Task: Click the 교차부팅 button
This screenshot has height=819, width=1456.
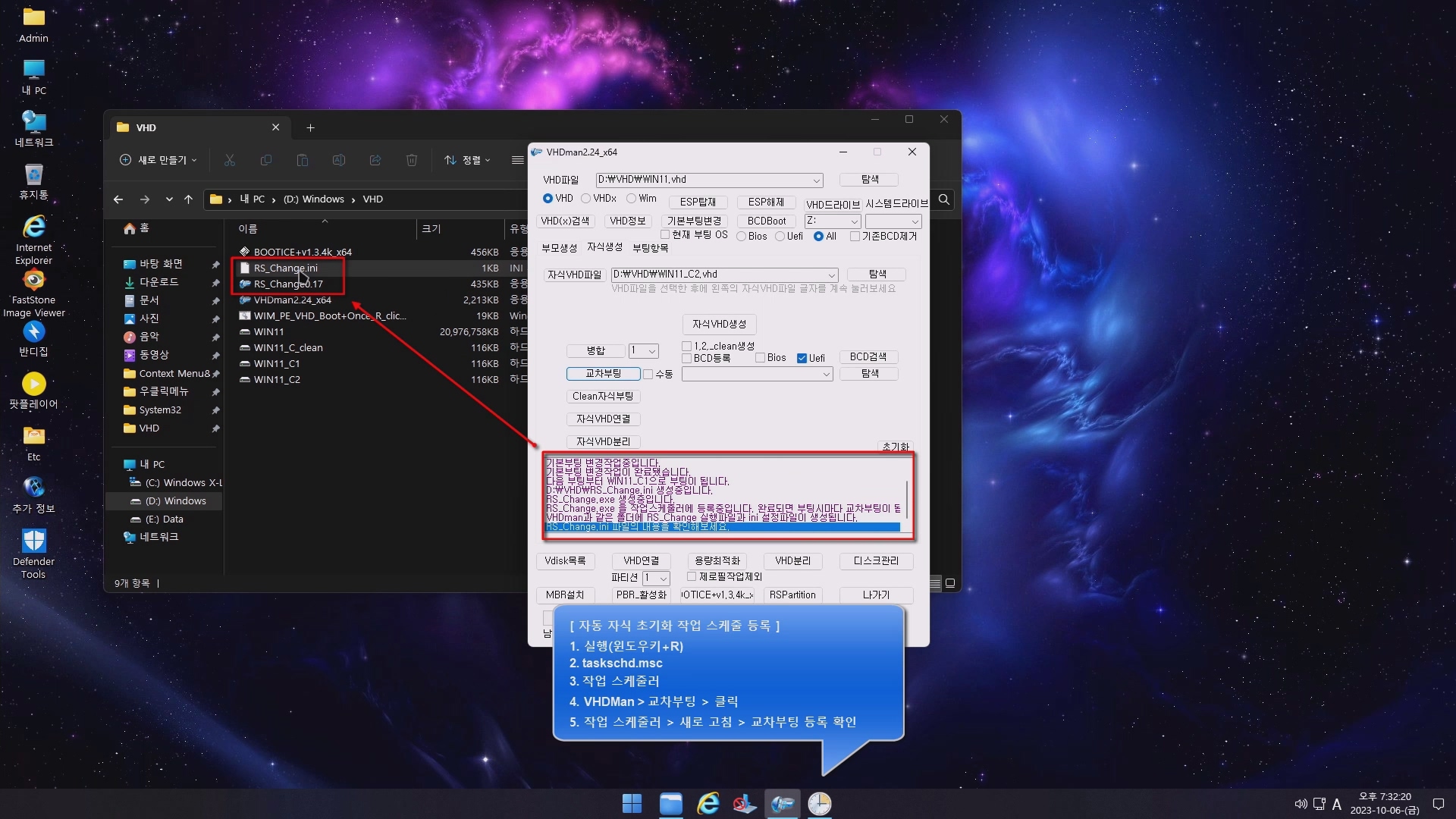Action: (603, 374)
